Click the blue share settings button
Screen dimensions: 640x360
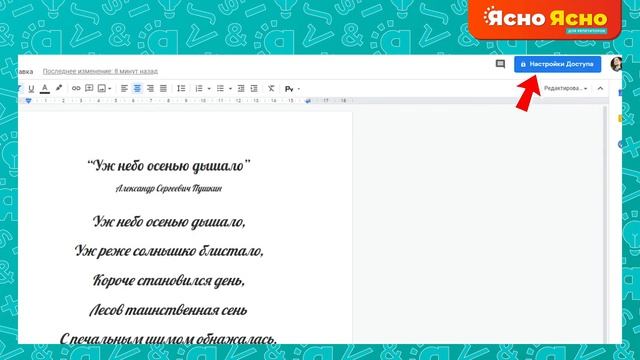[x=558, y=64]
